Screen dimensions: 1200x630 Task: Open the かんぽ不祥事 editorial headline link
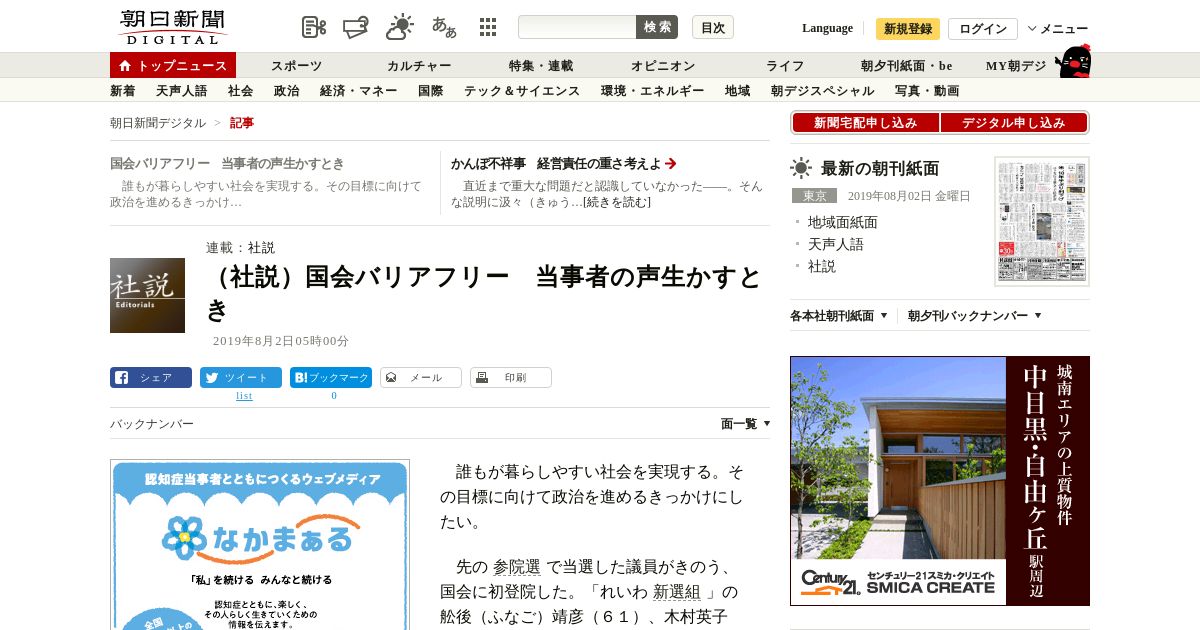563,163
